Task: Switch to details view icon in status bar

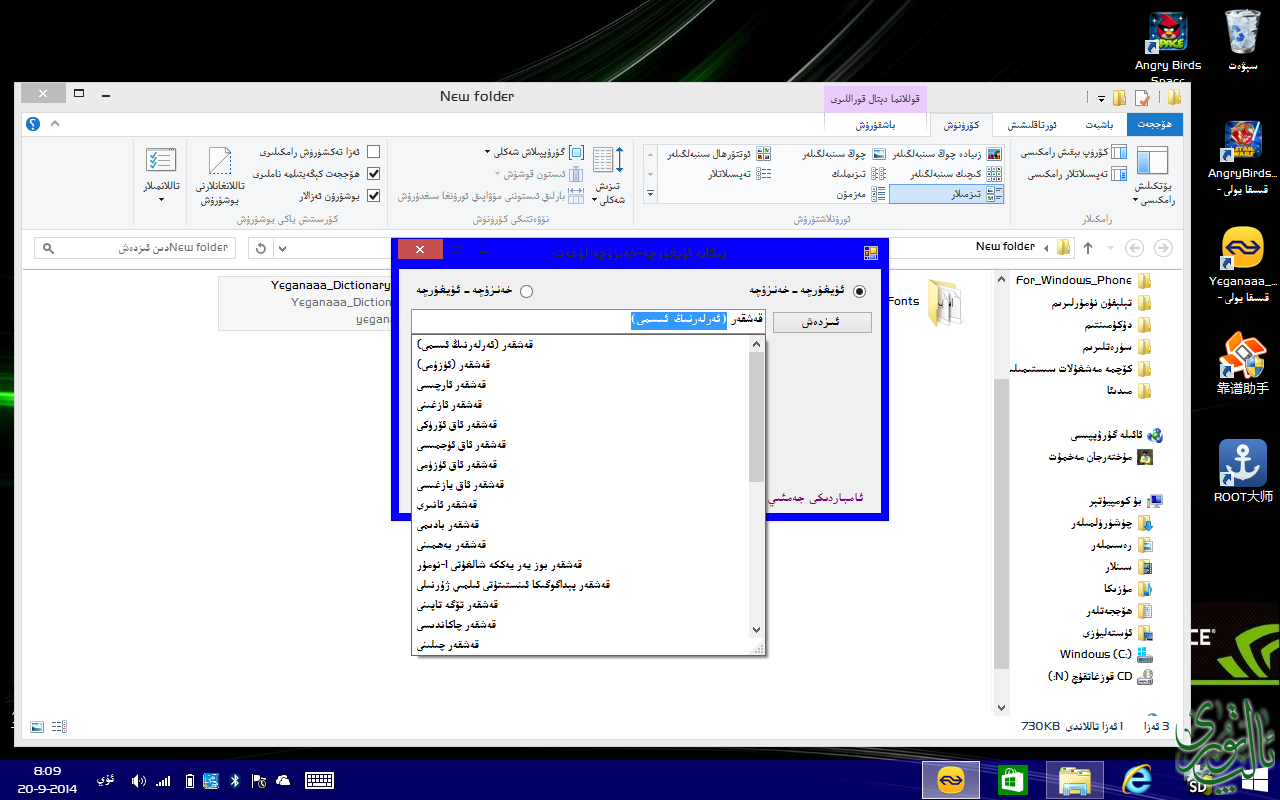Action: [59, 726]
